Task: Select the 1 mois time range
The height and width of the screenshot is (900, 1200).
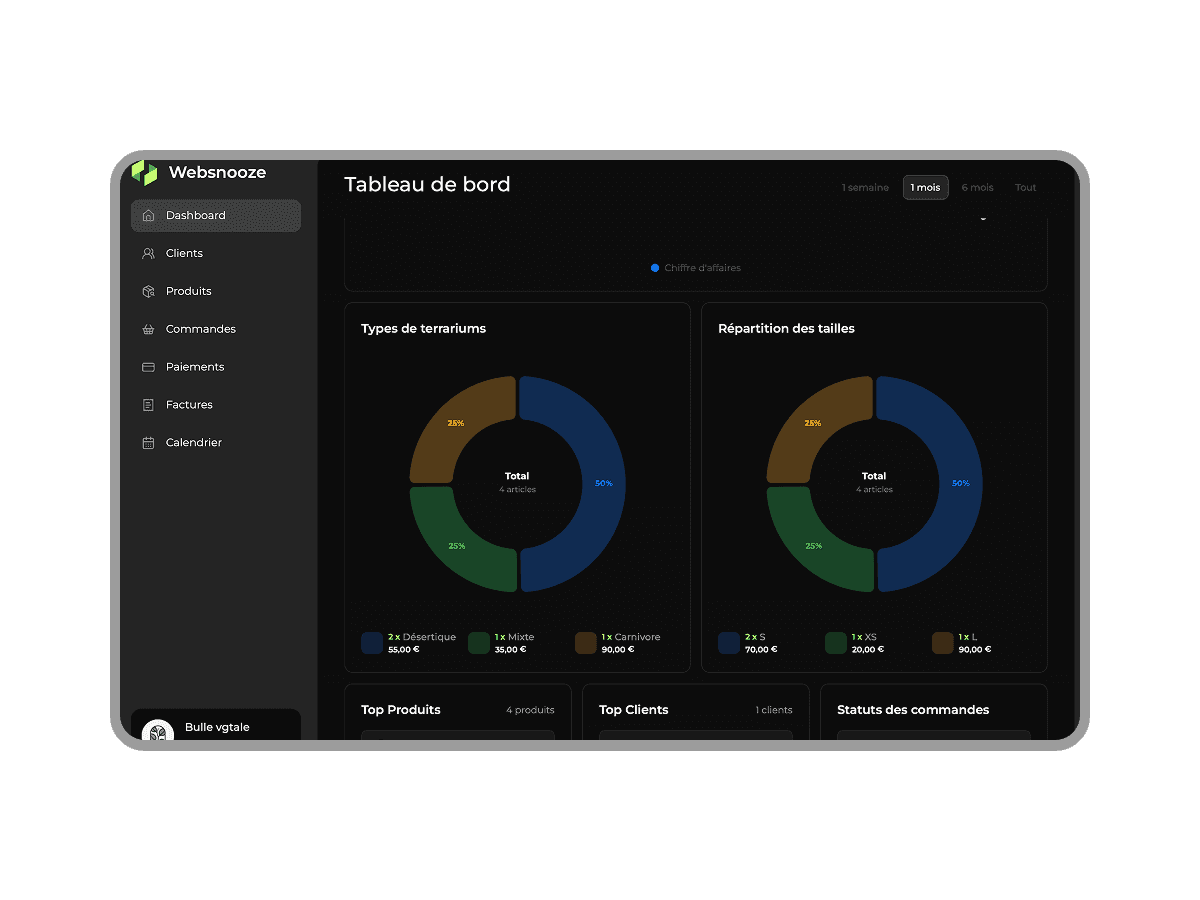Action: pyautogui.click(x=925, y=188)
